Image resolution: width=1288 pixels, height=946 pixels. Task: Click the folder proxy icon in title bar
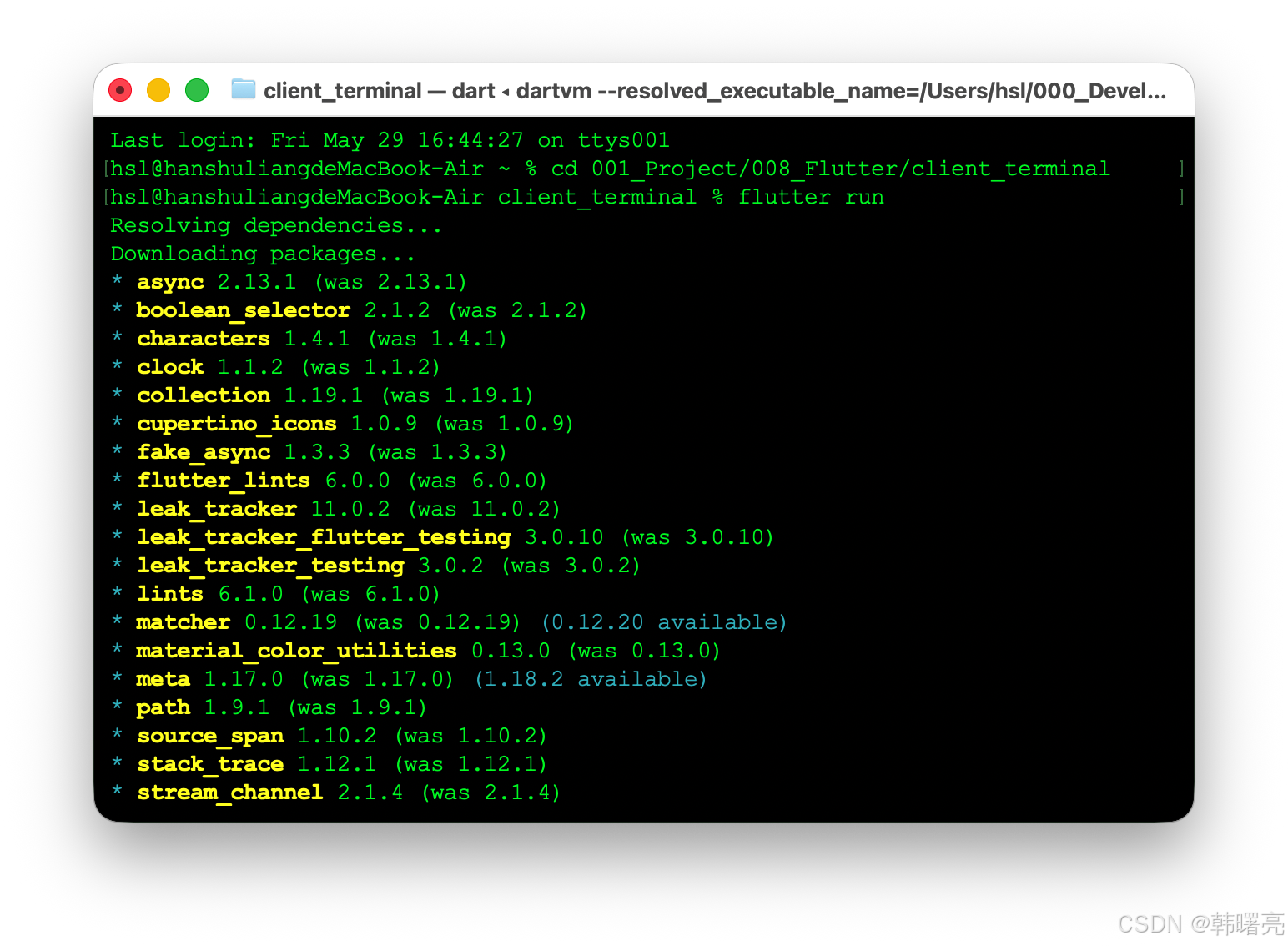click(x=244, y=89)
